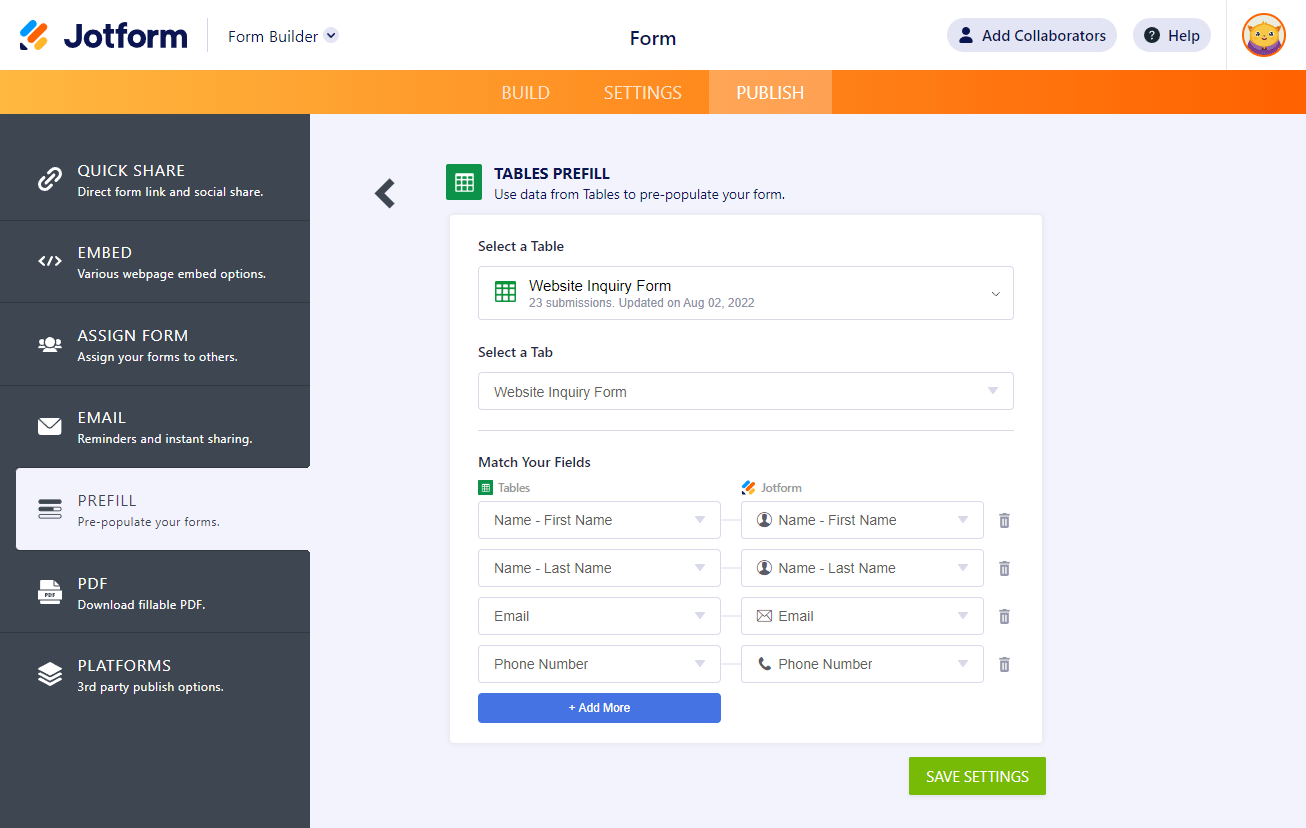The height and width of the screenshot is (828, 1306).
Task: Open Tables Name - Last Name dropdown
Action: click(599, 568)
